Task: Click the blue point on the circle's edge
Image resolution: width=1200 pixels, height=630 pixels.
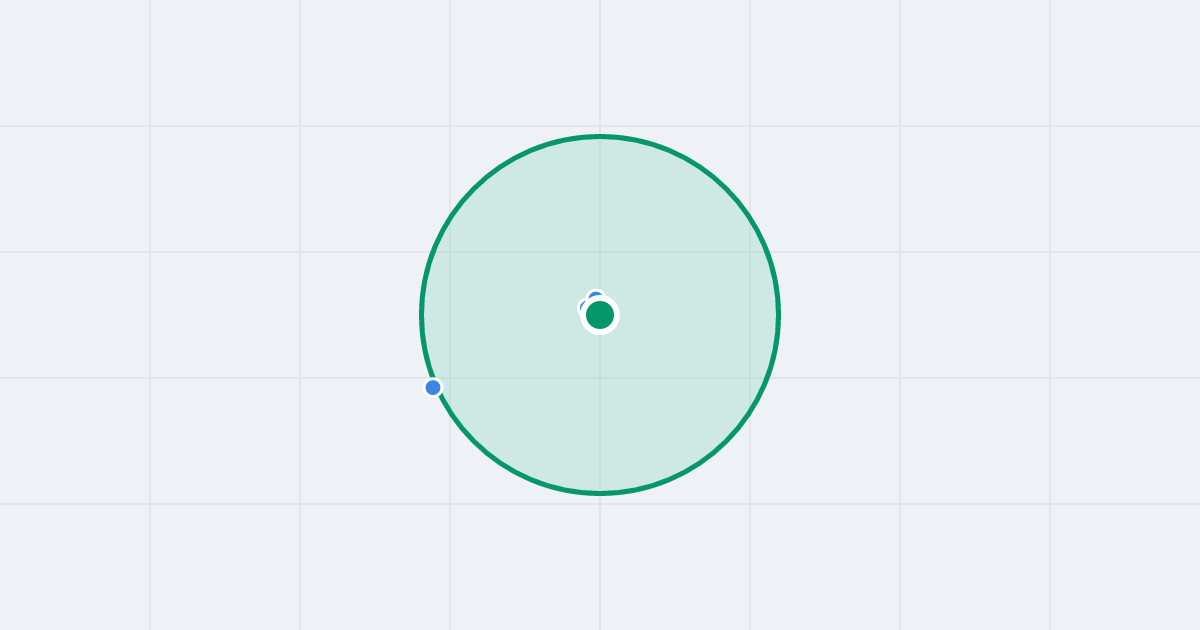Action: tap(433, 387)
